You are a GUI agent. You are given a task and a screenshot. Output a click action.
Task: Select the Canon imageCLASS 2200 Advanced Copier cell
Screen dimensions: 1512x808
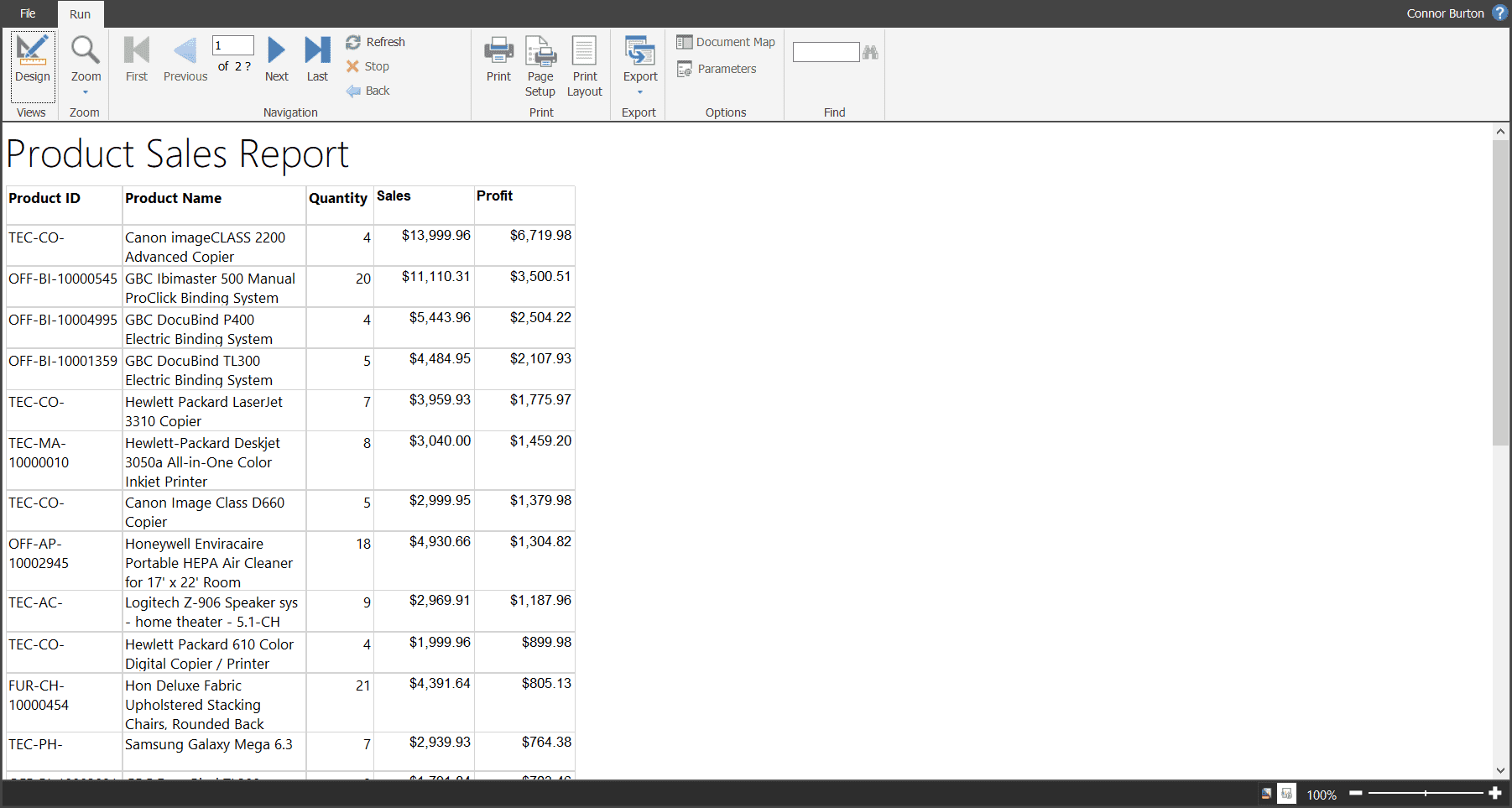click(214, 247)
